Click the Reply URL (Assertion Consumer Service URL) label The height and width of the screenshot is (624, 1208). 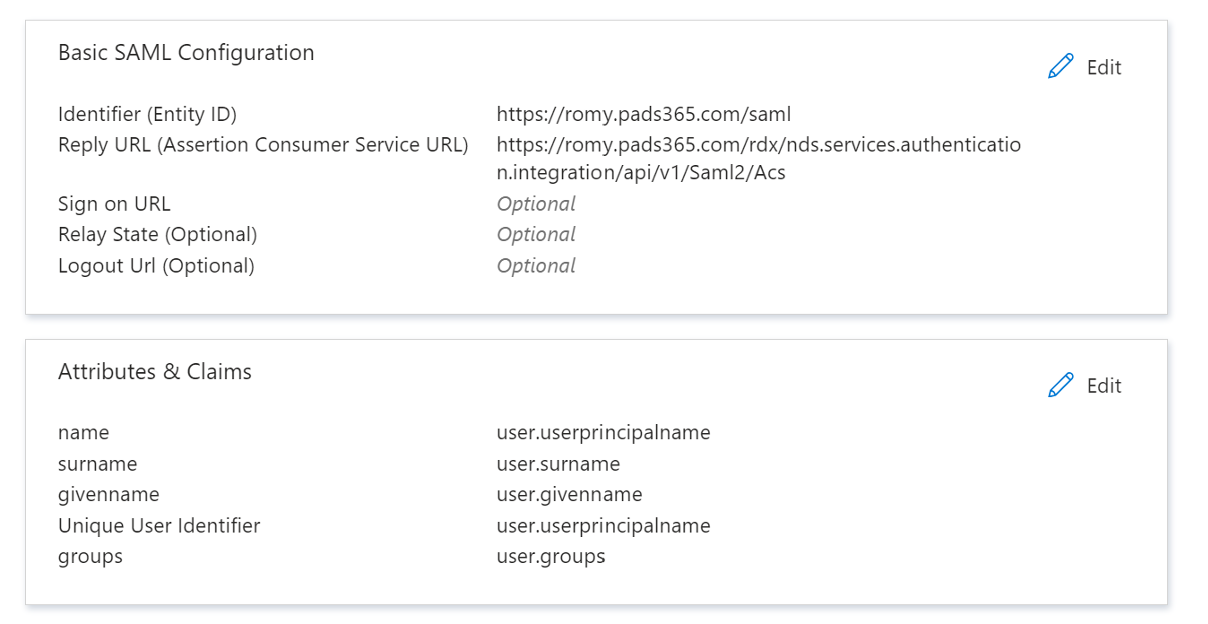coord(263,145)
